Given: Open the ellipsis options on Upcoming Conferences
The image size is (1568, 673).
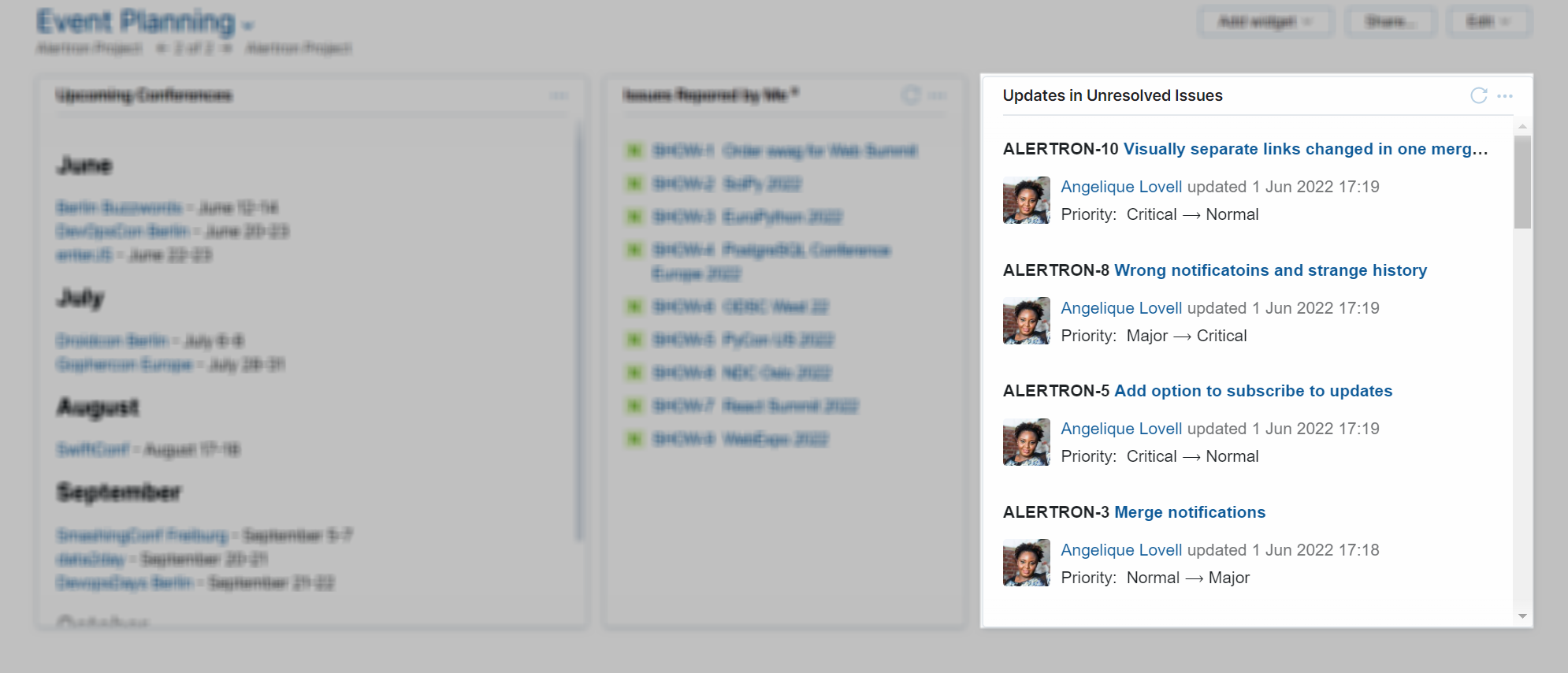Looking at the screenshot, I should pyautogui.click(x=560, y=95).
